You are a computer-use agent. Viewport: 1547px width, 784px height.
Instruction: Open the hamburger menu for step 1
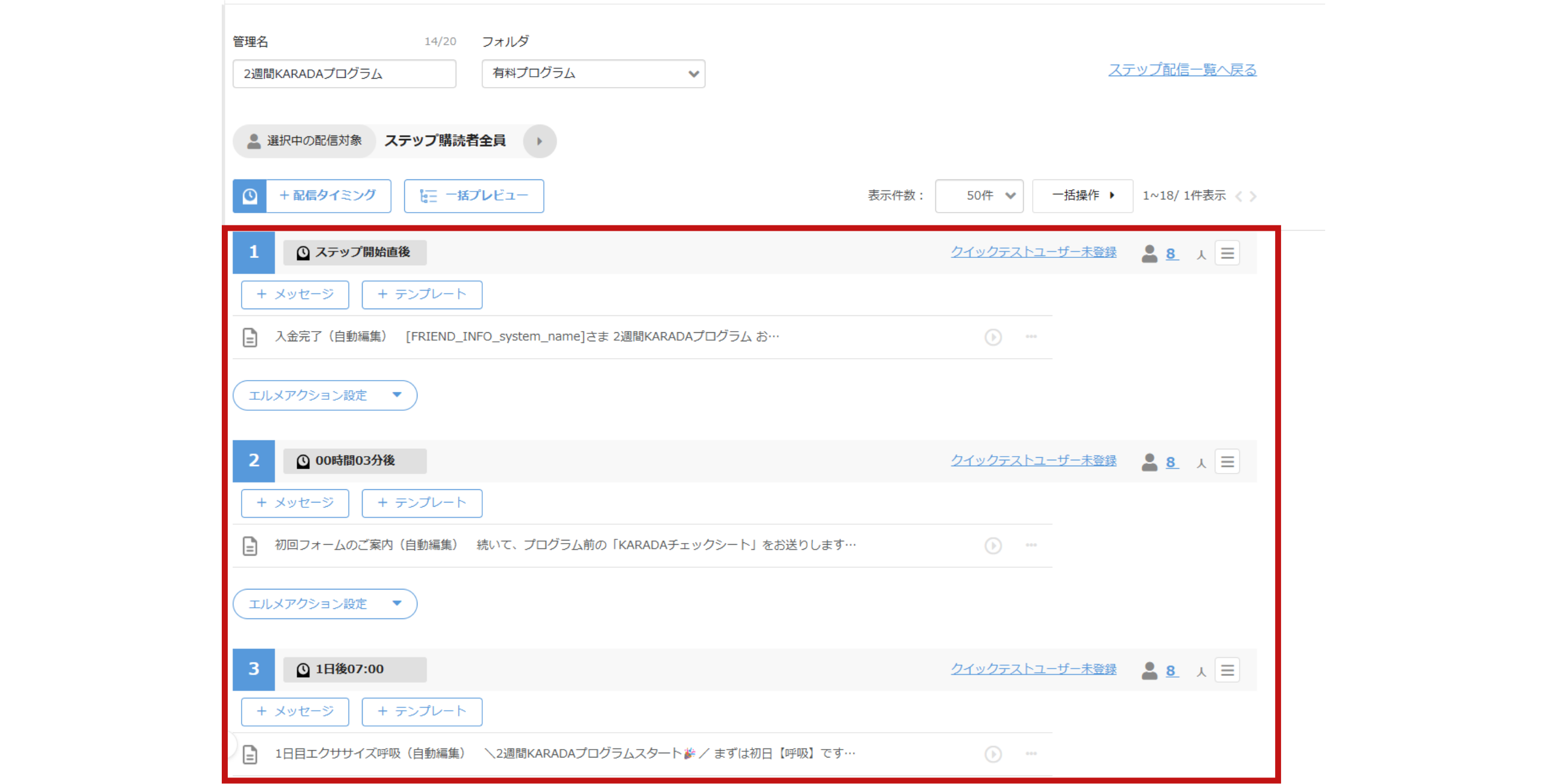pyautogui.click(x=1227, y=253)
